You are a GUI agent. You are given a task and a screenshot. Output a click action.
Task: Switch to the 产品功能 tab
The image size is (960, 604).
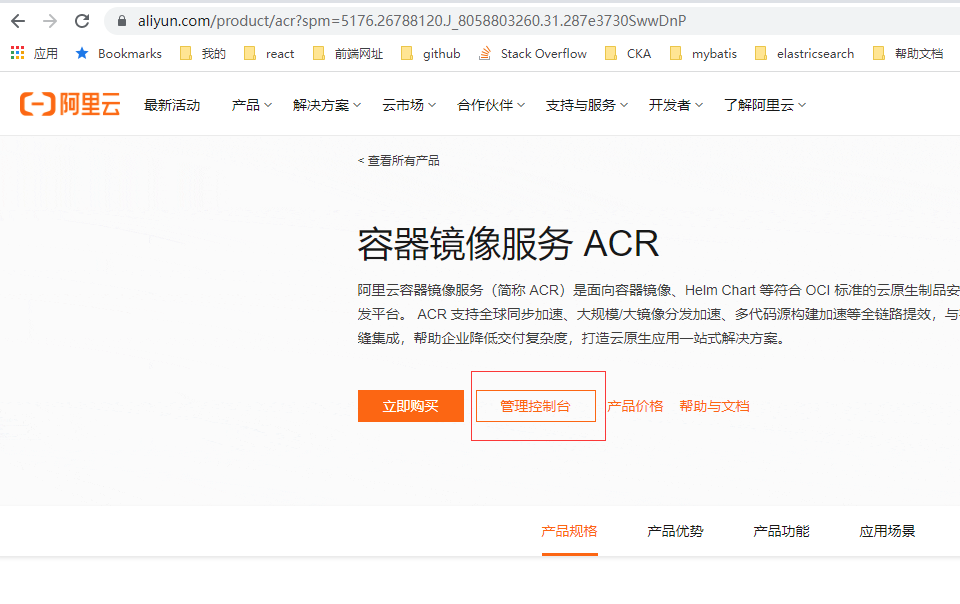[x=781, y=531]
